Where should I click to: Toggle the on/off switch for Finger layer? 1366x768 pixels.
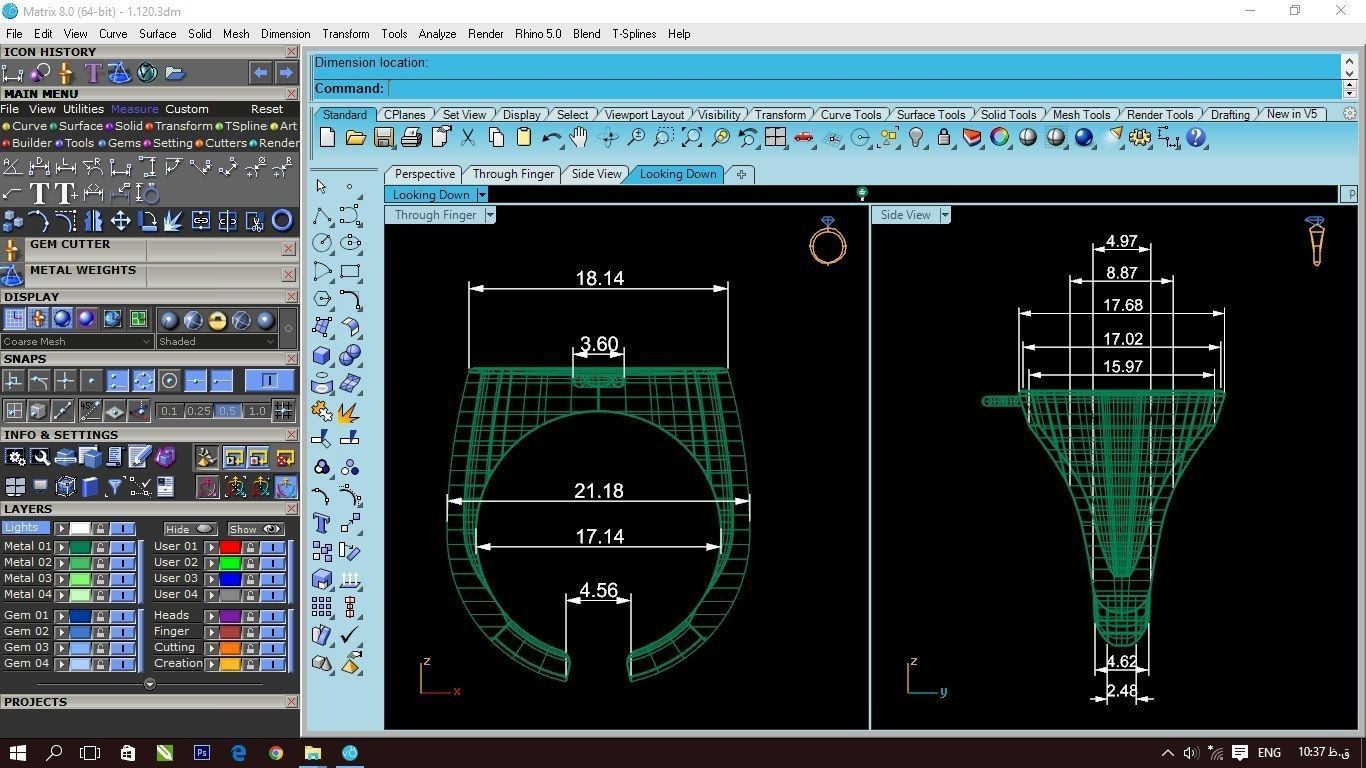point(272,632)
